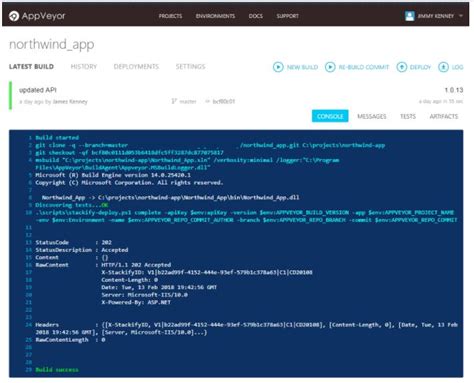This screenshot has width=474, height=383.
Task: Click the 'Server: Microsoft-IIS/10.0' line
Action: click(x=144, y=295)
